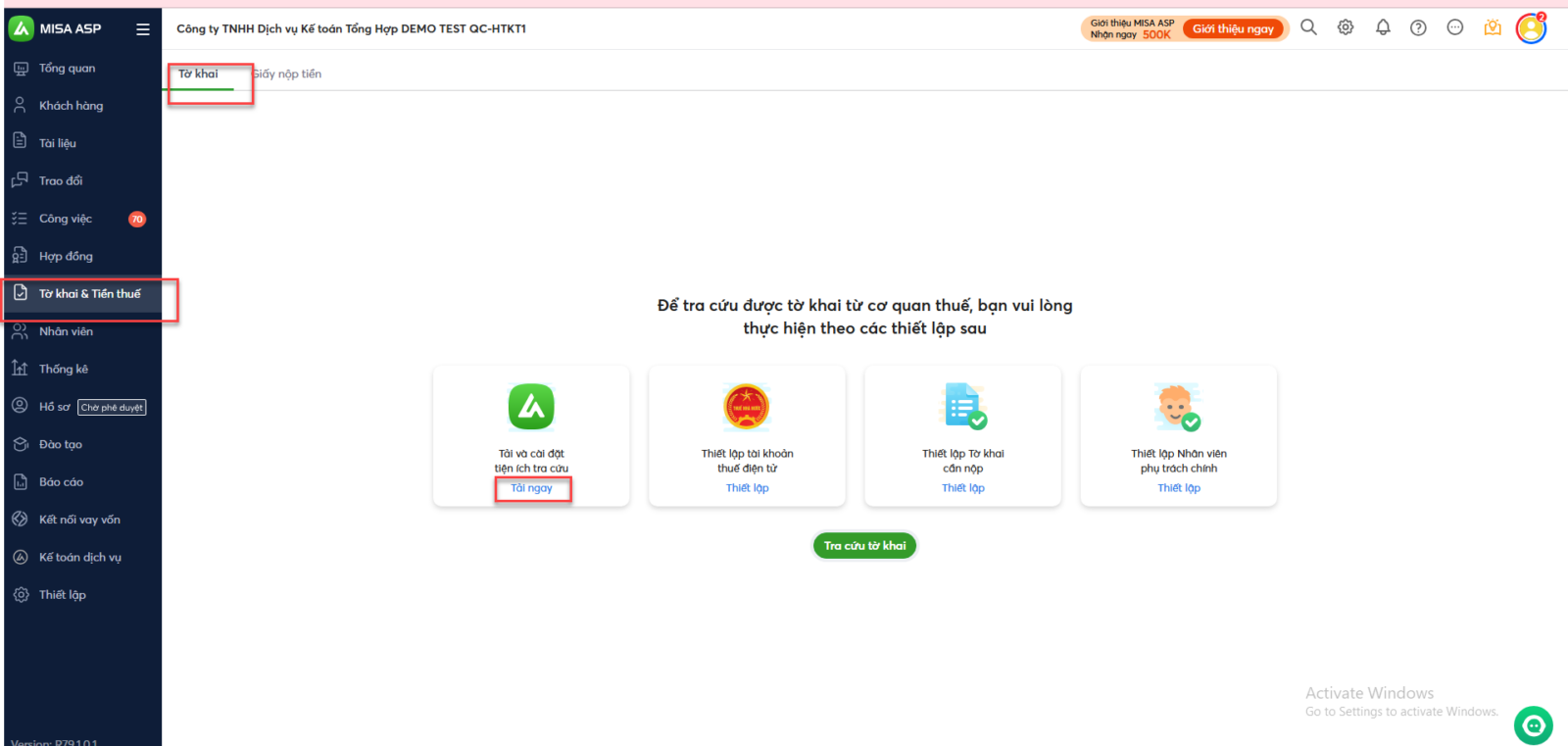Click the user avatar profile icon

pyautogui.click(x=1530, y=28)
